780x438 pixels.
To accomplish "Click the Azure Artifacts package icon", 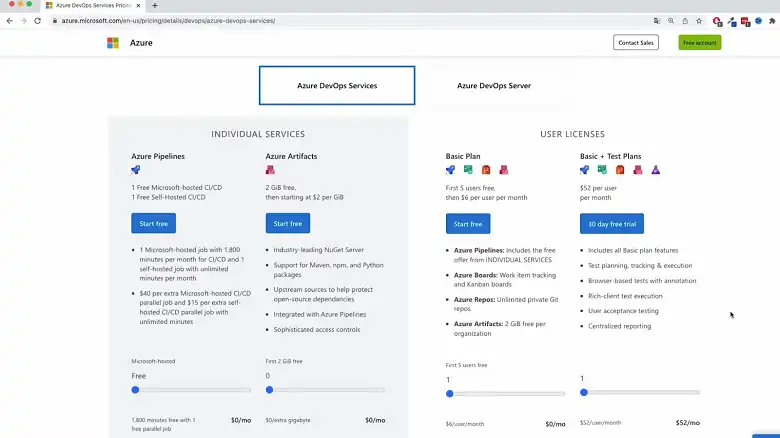I will 270,170.
